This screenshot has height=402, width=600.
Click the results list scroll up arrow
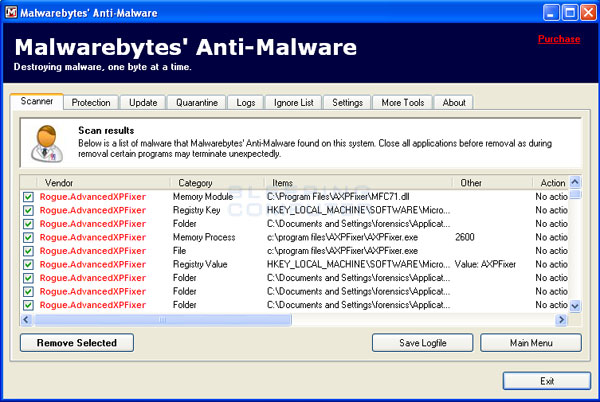tap(575, 182)
